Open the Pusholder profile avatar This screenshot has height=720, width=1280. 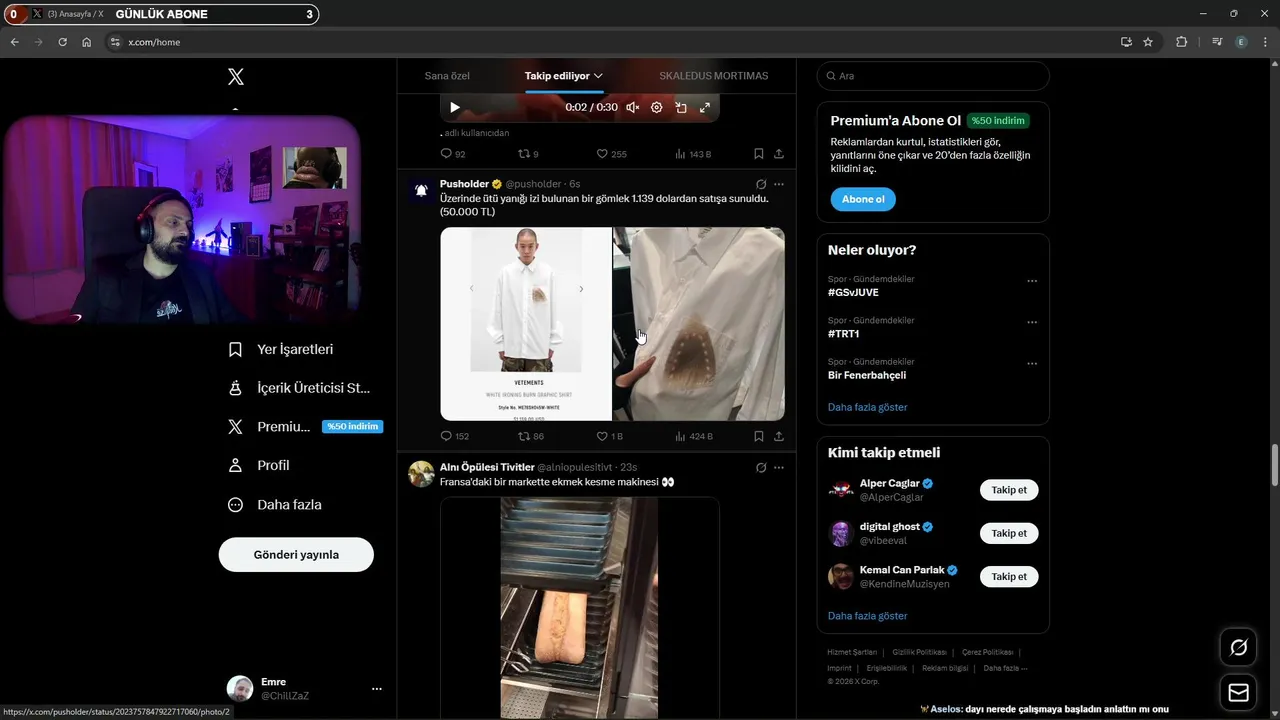[x=421, y=191]
